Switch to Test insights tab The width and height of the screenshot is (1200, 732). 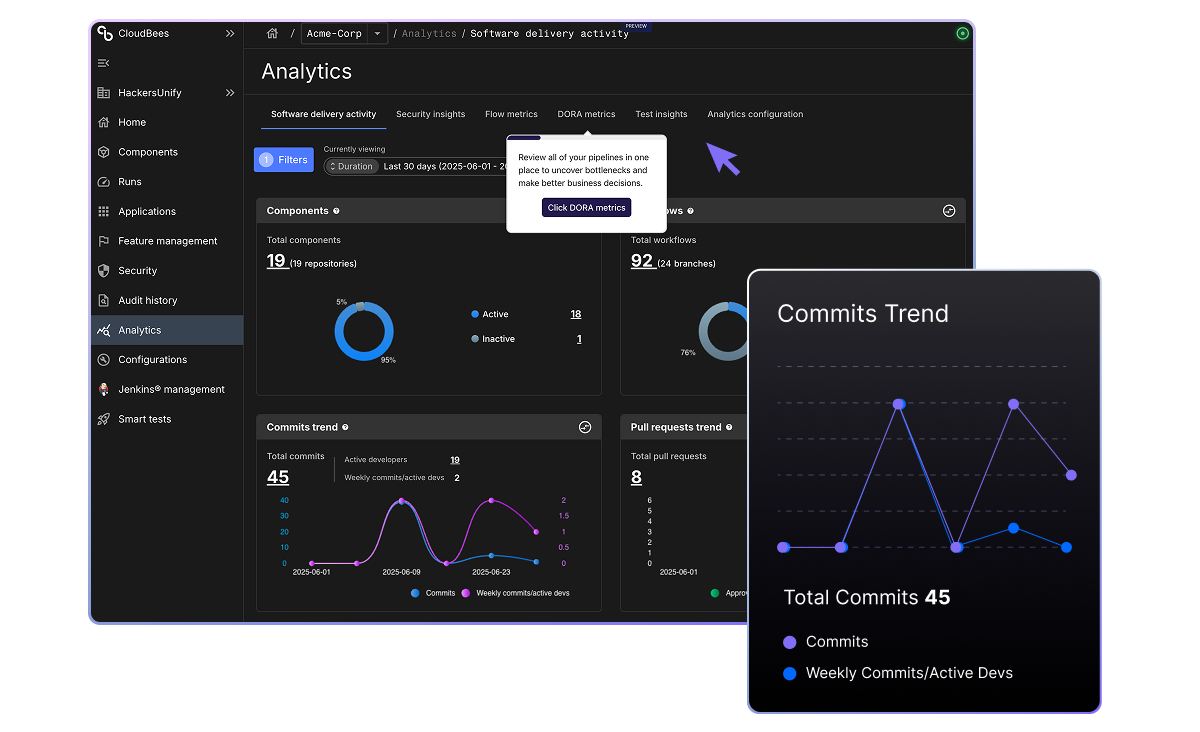(661, 114)
